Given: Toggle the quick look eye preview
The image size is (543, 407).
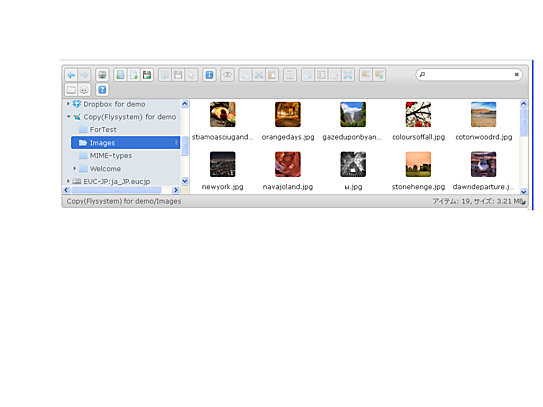Looking at the screenshot, I should tap(227, 75).
